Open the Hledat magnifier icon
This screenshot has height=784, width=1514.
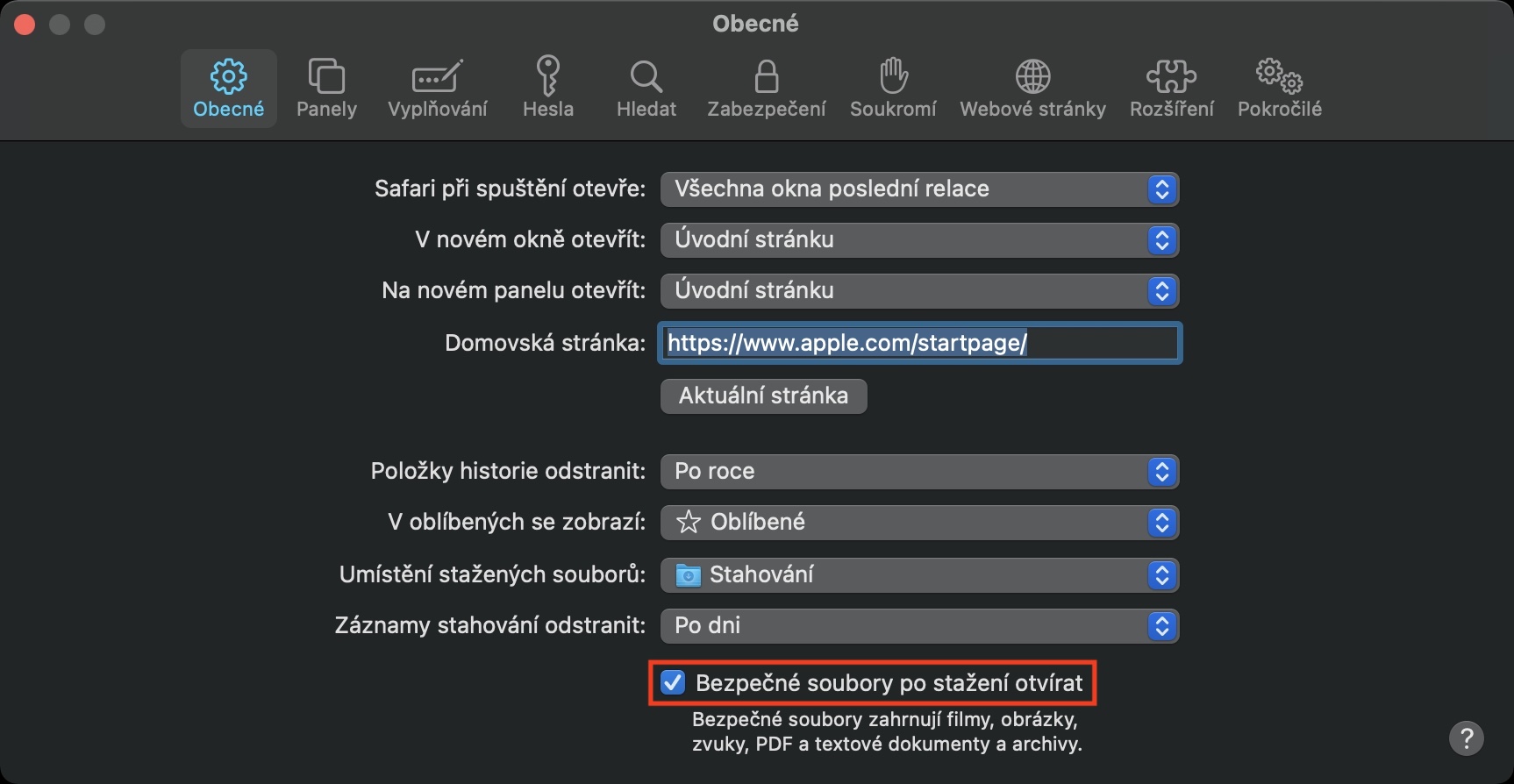click(x=646, y=77)
